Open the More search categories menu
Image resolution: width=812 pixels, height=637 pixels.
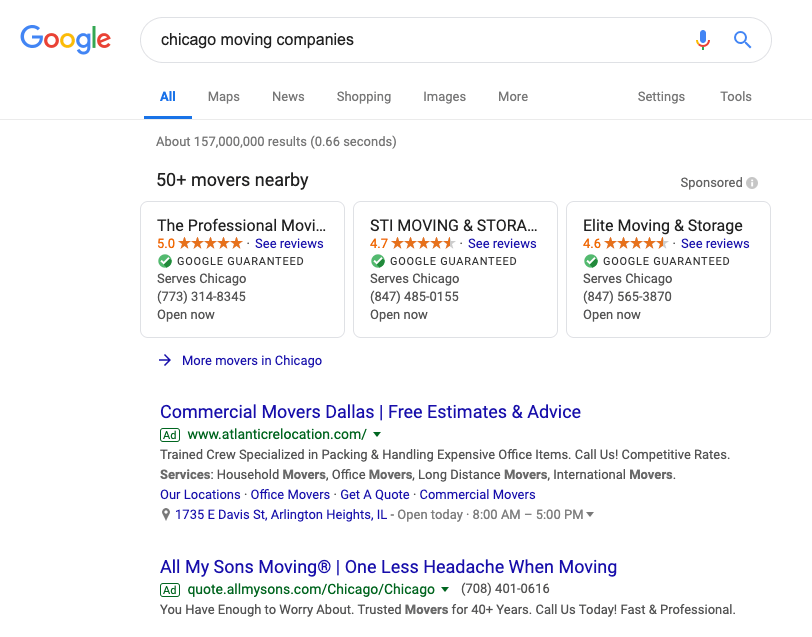click(513, 96)
